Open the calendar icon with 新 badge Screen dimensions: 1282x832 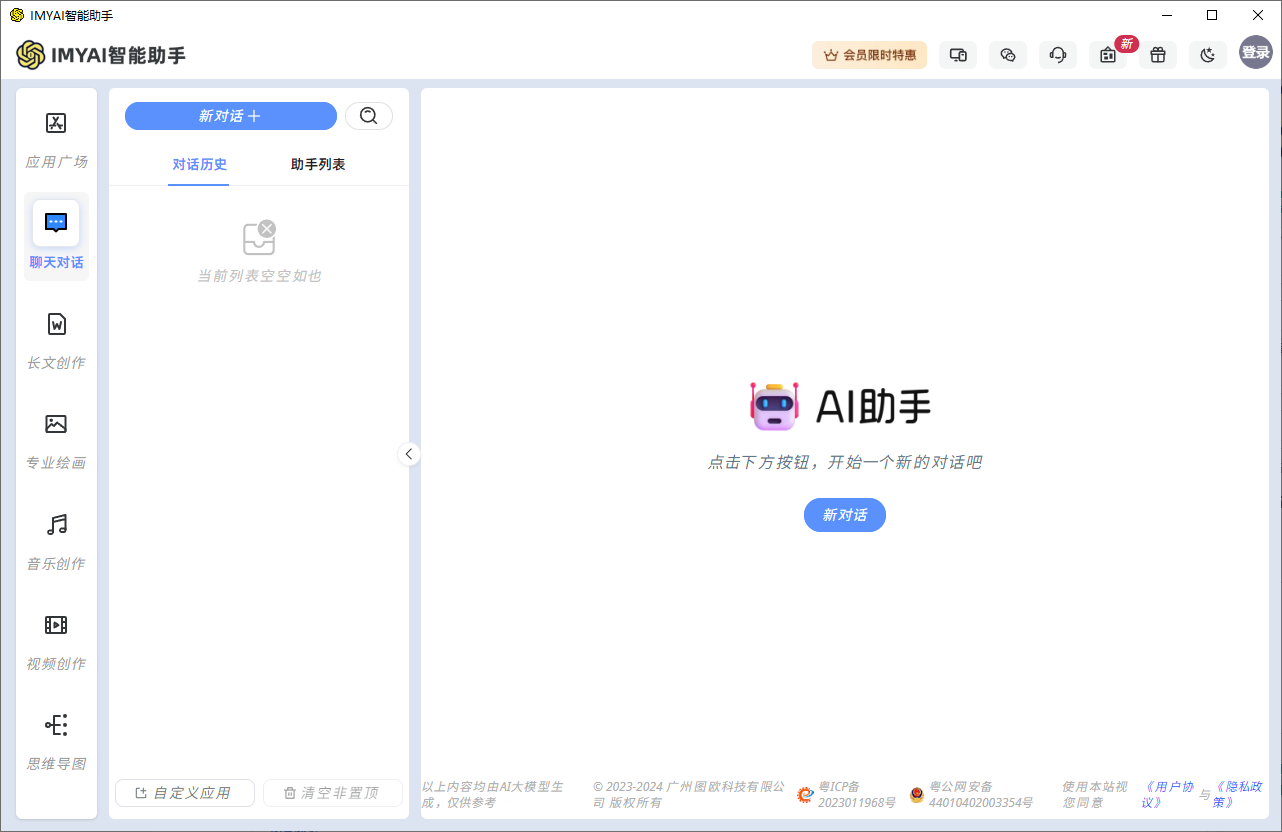point(1108,55)
